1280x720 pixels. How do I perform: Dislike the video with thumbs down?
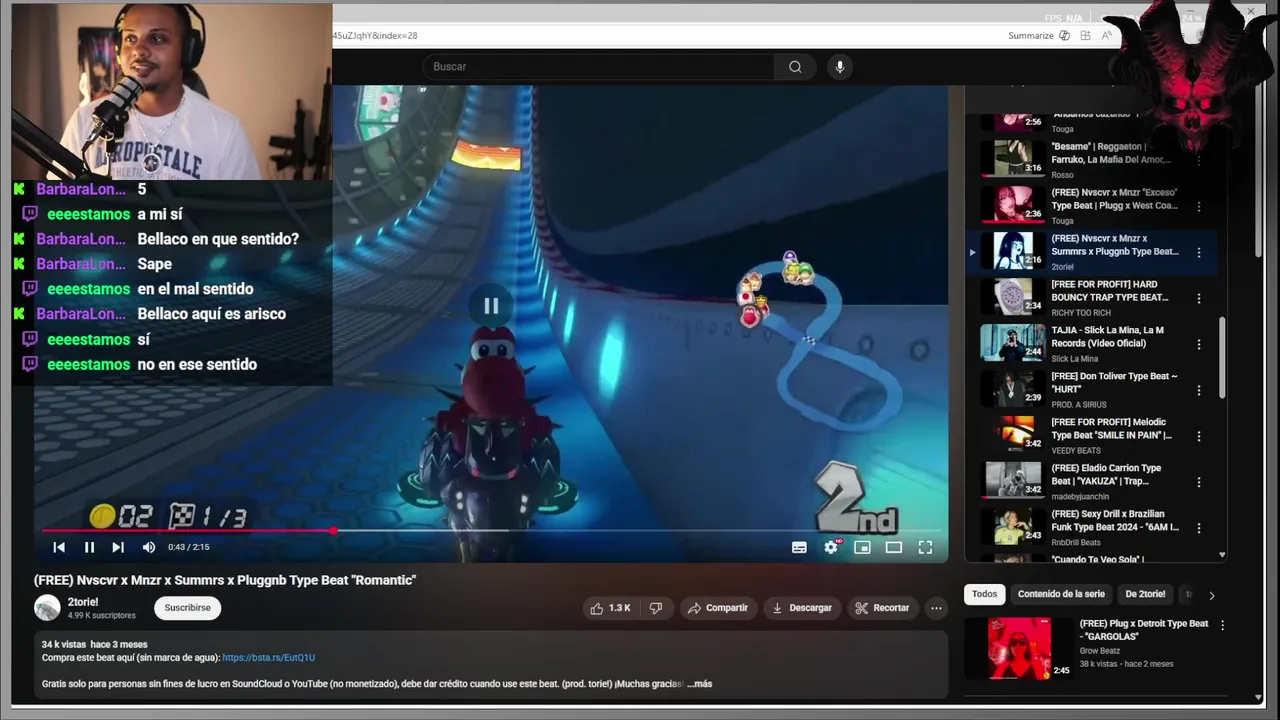click(x=656, y=608)
